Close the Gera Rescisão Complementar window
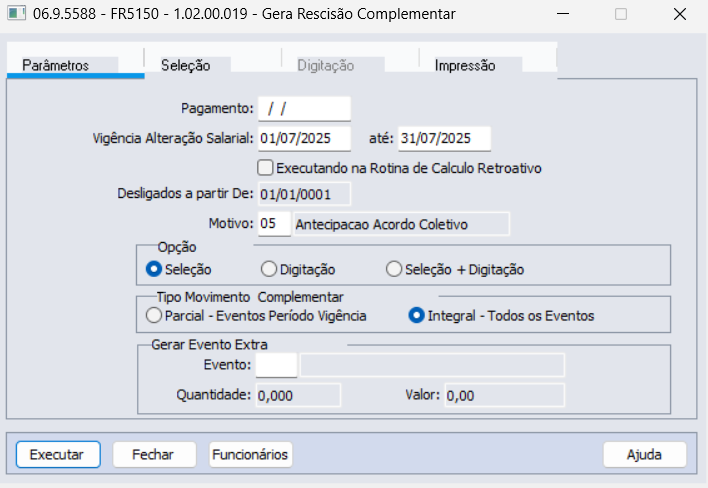Viewport: 708px width, 488px height. (x=680, y=14)
